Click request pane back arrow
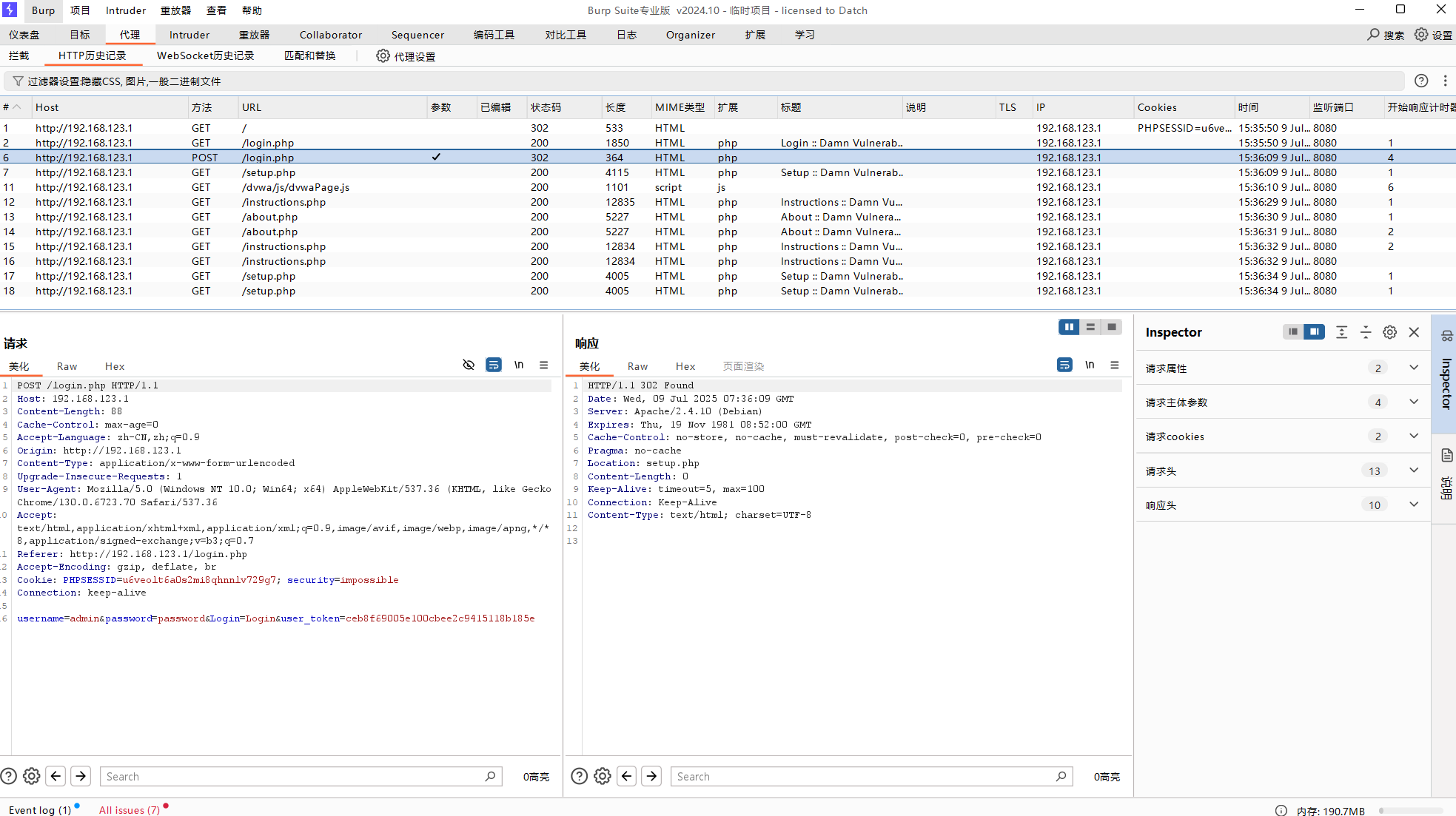The height and width of the screenshot is (816, 1456). tap(56, 776)
